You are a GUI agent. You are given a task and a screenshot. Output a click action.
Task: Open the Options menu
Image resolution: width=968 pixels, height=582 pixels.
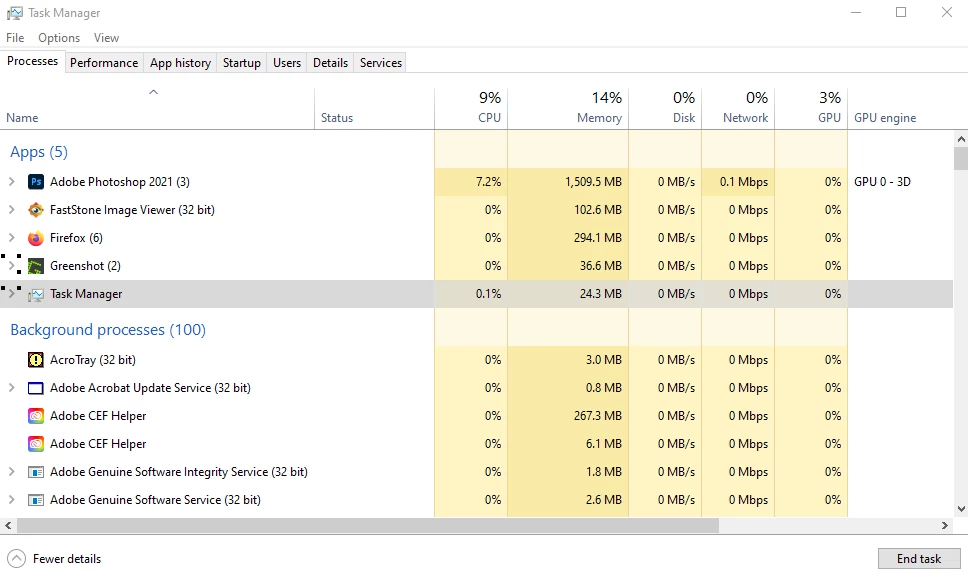pos(59,38)
